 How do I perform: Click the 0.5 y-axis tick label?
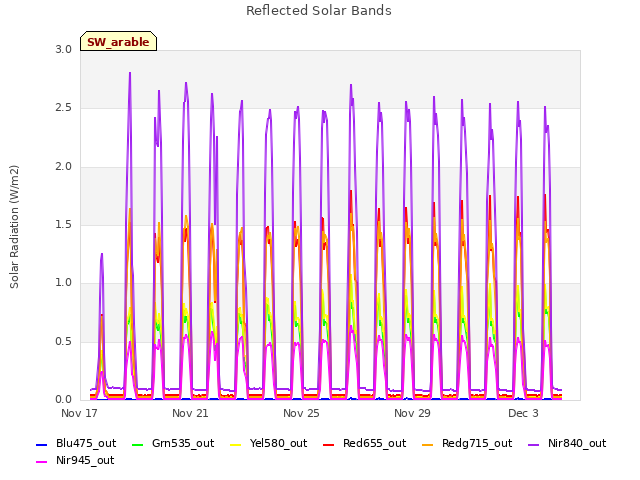coord(63,341)
